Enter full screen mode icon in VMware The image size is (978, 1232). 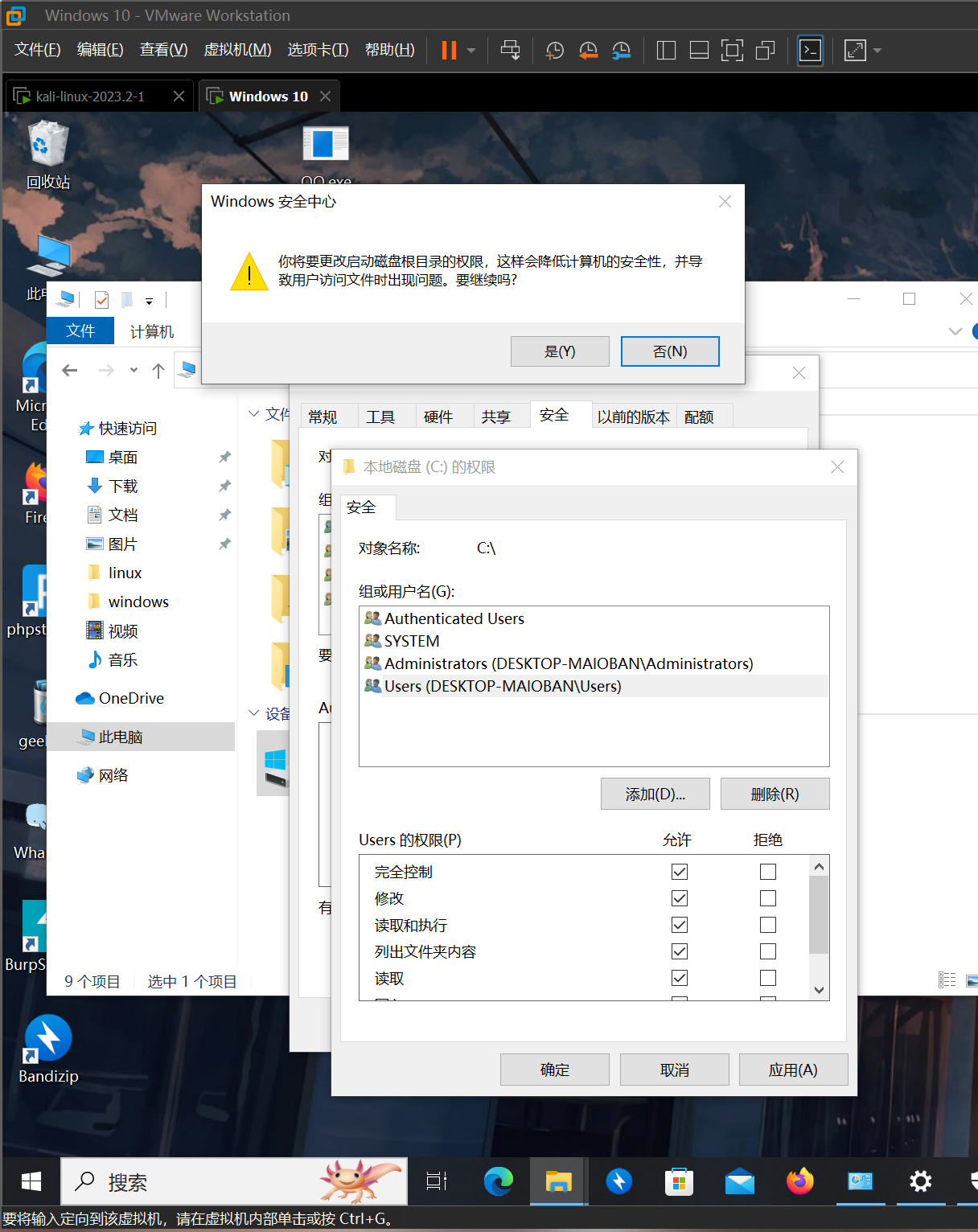point(732,51)
